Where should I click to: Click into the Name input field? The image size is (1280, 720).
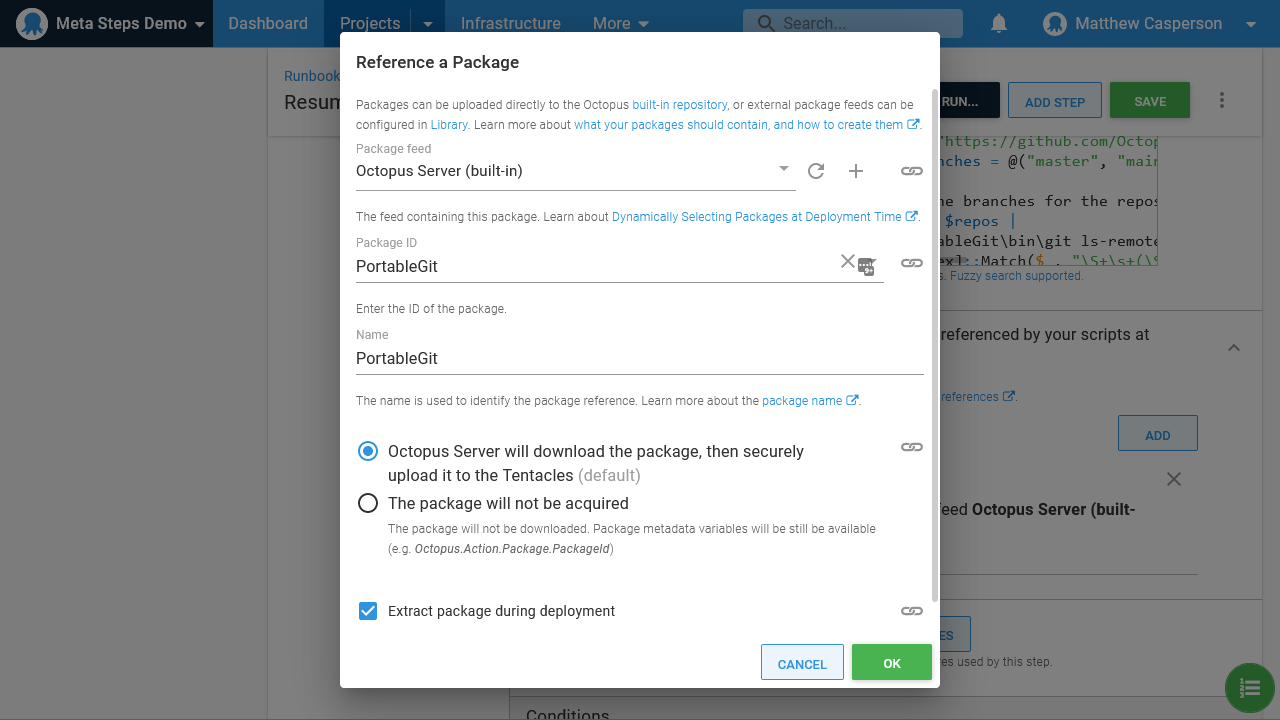(638, 358)
